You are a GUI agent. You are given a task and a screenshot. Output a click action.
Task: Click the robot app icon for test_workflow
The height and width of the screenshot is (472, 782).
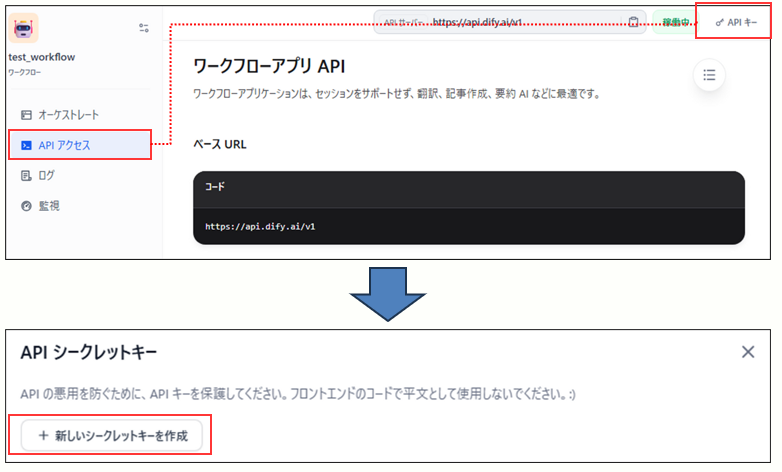pos(24,29)
